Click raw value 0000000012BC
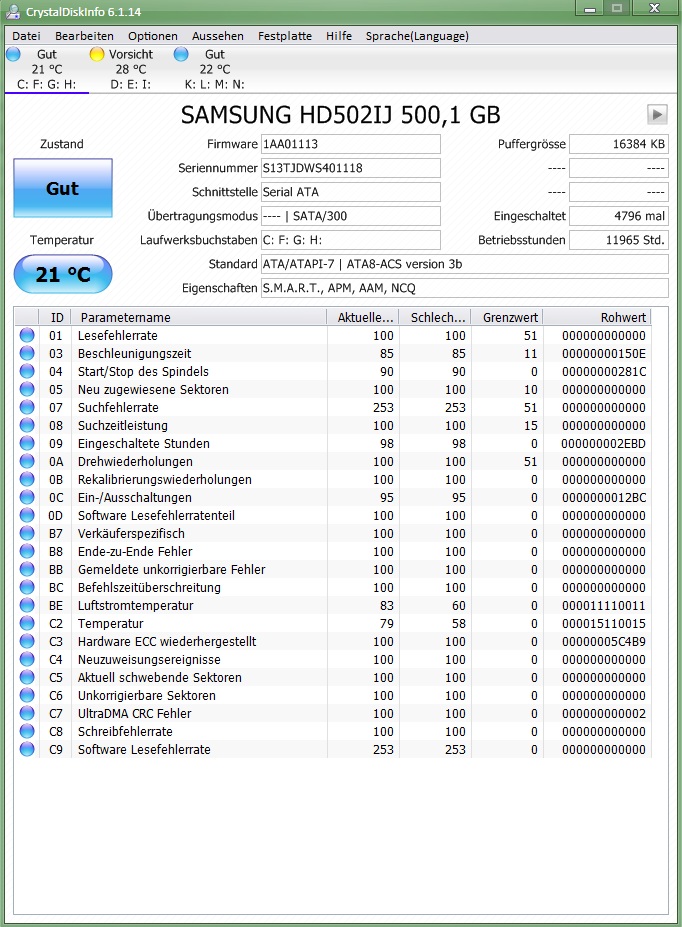Image resolution: width=682 pixels, height=927 pixels. pos(603,497)
